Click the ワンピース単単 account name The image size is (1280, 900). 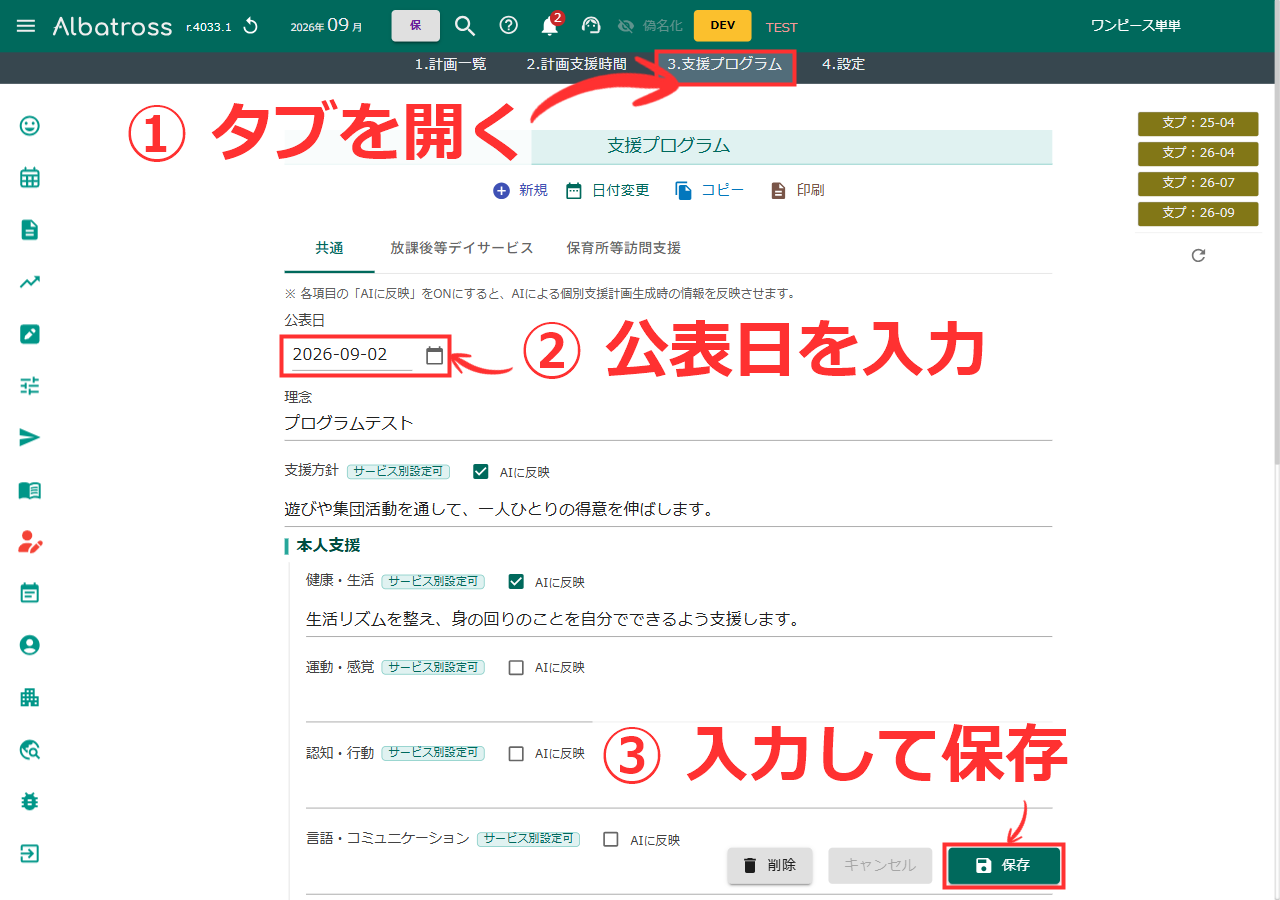click(1135, 26)
